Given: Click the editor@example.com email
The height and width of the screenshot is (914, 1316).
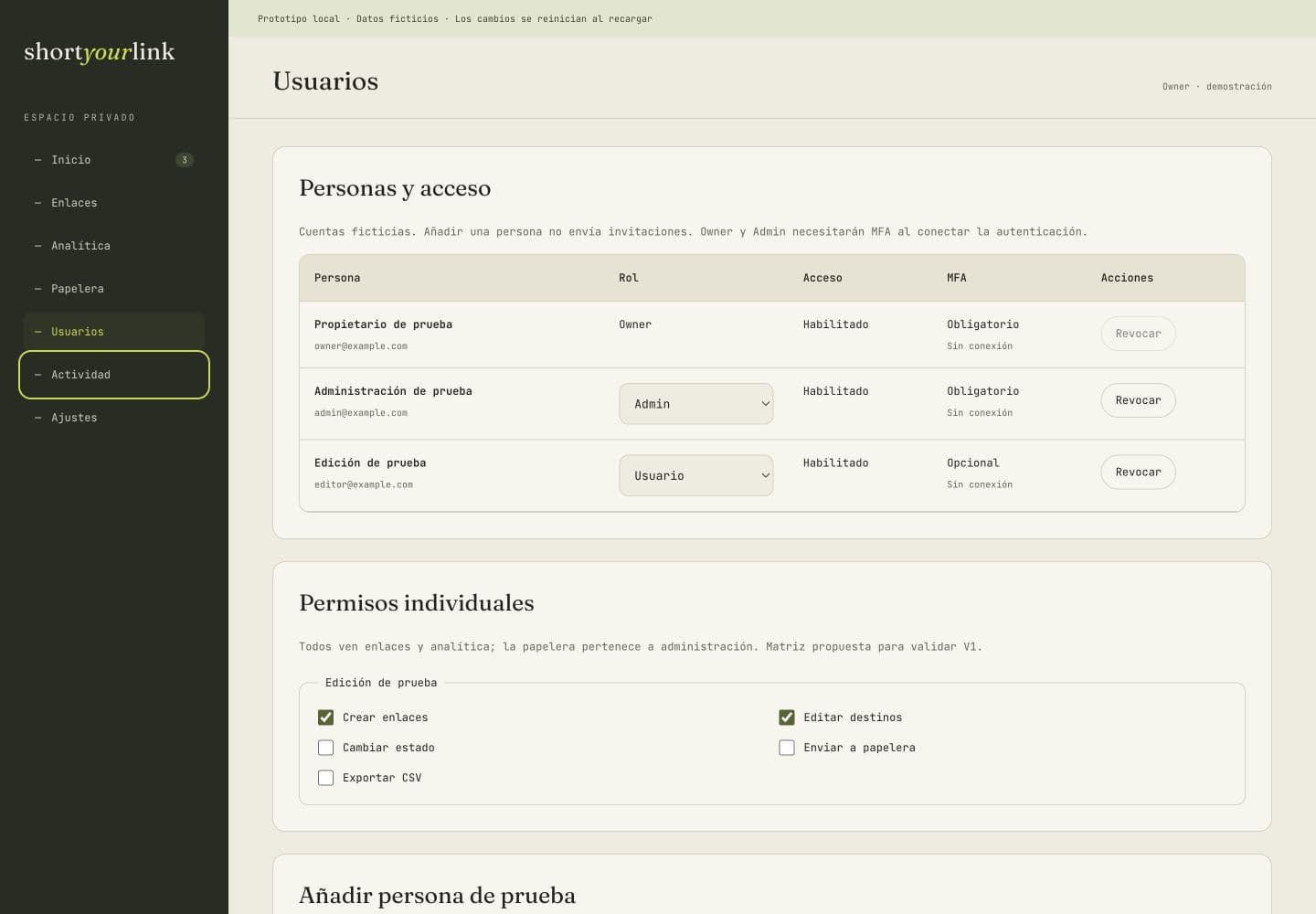Looking at the screenshot, I should [x=364, y=485].
